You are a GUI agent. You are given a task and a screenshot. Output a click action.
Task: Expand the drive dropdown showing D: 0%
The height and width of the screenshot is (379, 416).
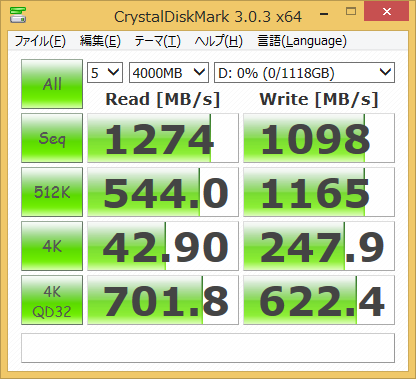pyautogui.click(x=304, y=72)
